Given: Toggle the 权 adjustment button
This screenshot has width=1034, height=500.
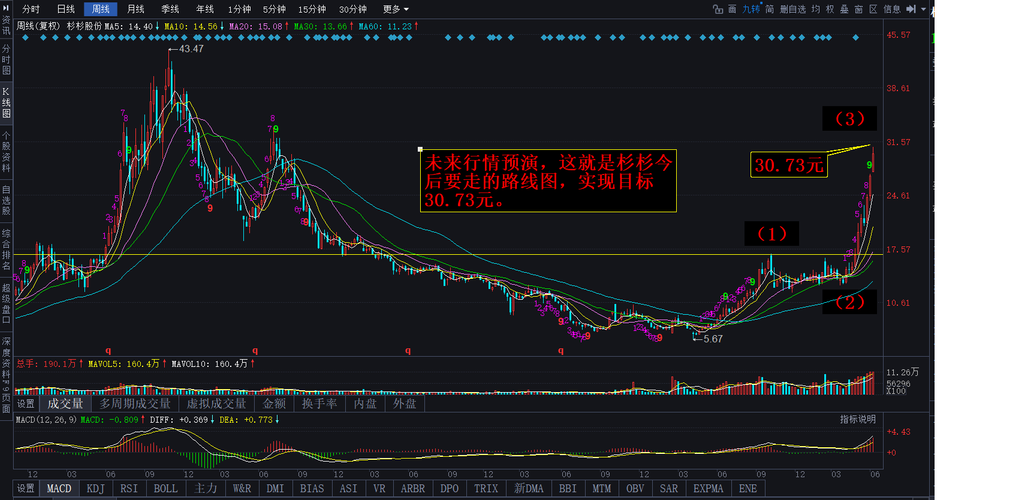Looking at the screenshot, I should coord(830,9).
